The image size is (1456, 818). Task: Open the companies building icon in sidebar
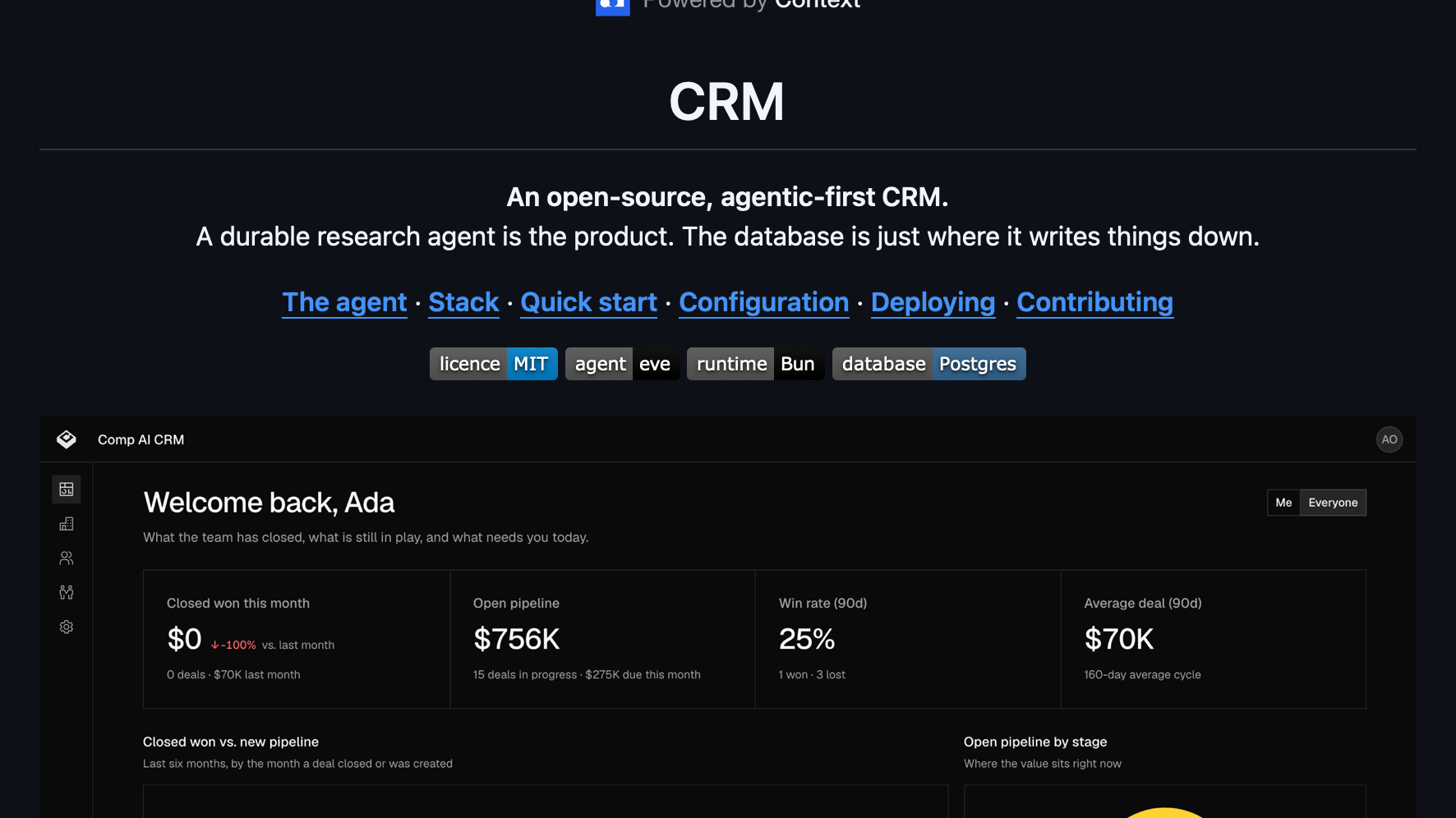tap(67, 524)
